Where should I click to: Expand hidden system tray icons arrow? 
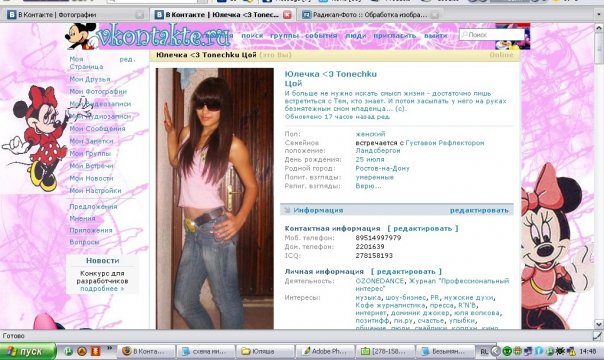click(x=496, y=352)
